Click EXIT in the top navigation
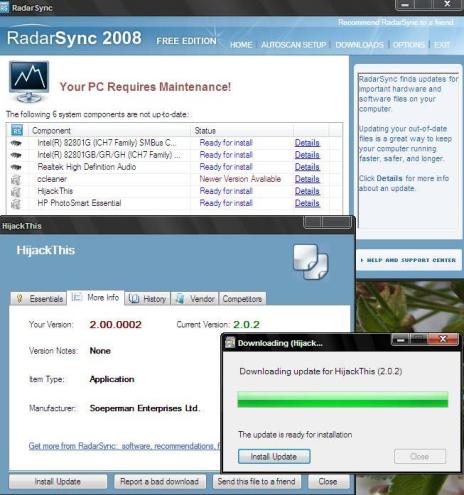This screenshot has width=464, height=495. pos(442,45)
